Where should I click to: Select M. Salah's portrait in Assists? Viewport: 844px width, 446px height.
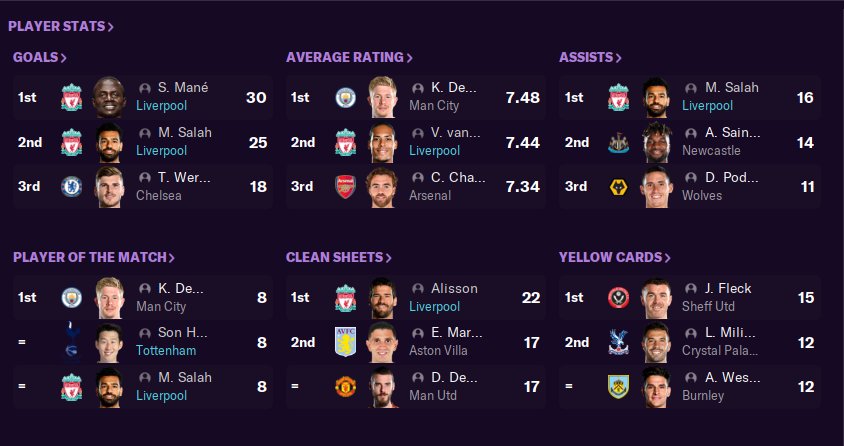(657, 98)
